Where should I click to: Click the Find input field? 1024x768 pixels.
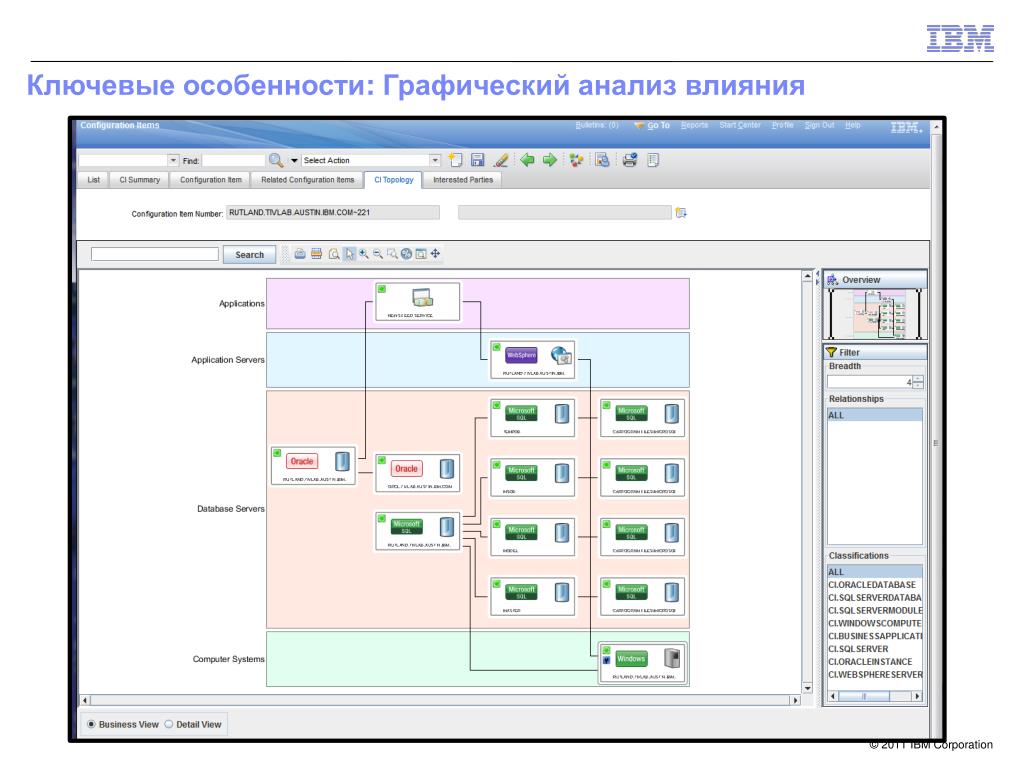233,160
